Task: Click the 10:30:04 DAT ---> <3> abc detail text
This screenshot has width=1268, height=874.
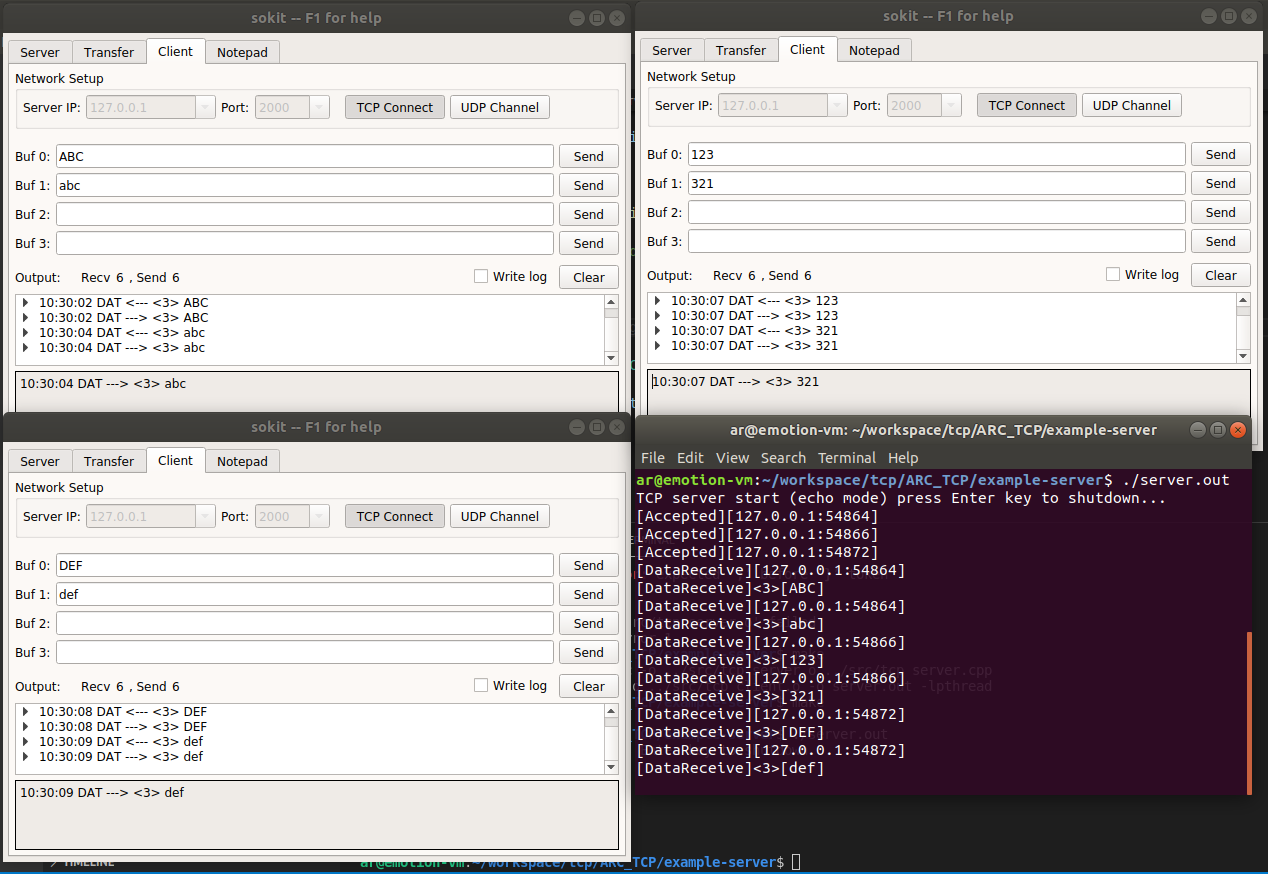Action: tap(103, 384)
